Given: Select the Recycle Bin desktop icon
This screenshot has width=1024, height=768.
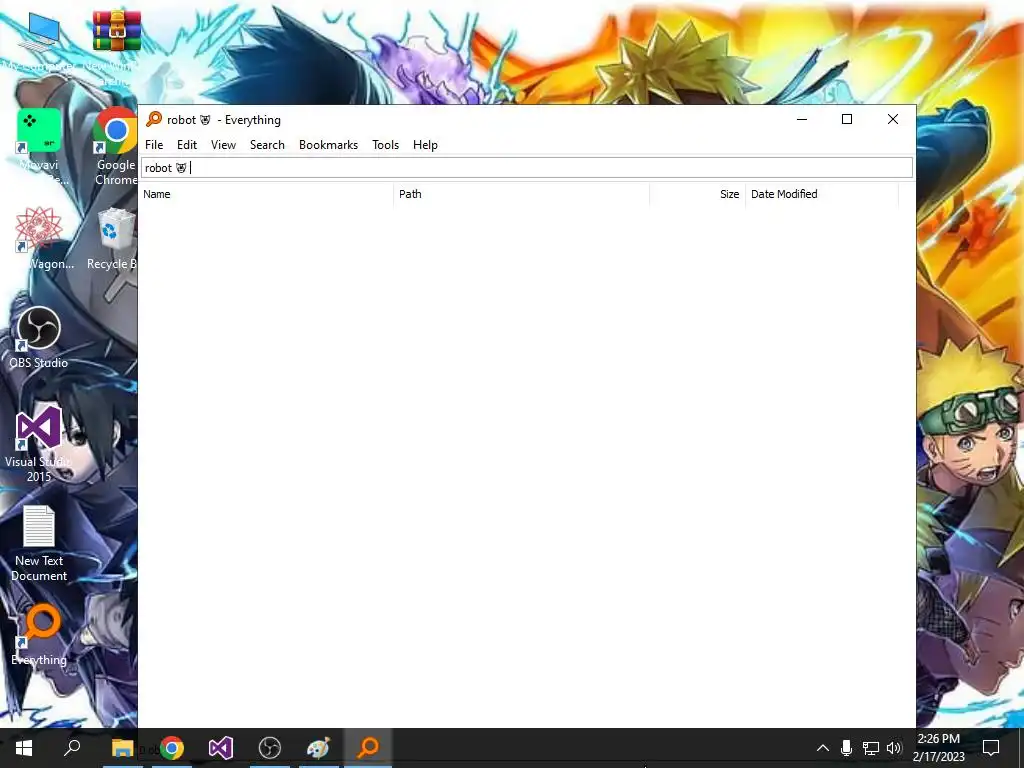Looking at the screenshot, I should 114,238.
